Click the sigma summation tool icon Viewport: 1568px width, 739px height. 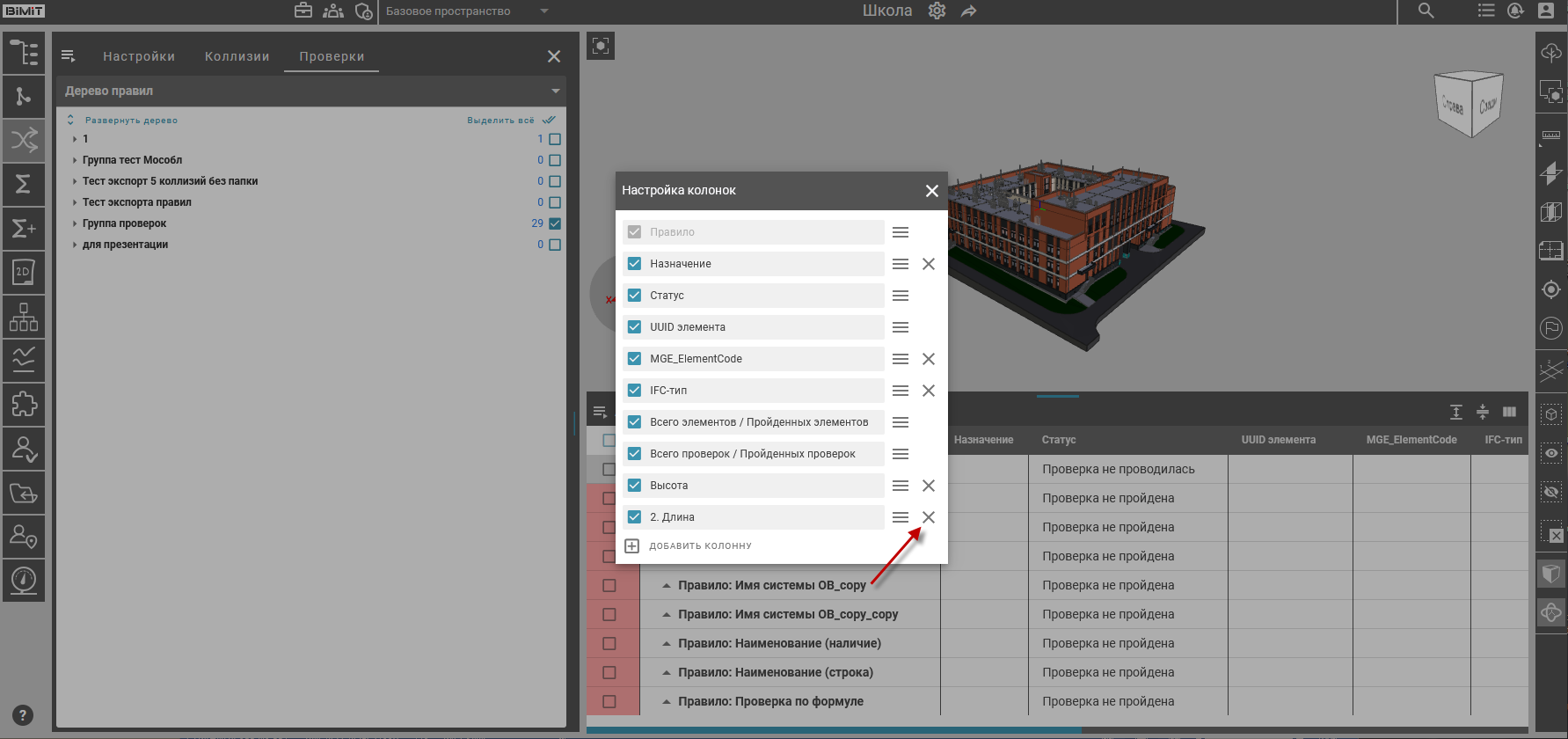point(24,184)
